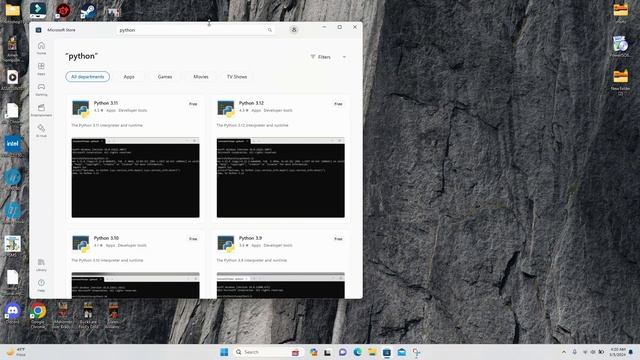This screenshot has width=640, height=360.
Task: Open the Filters dropdown
Action: coord(328,57)
